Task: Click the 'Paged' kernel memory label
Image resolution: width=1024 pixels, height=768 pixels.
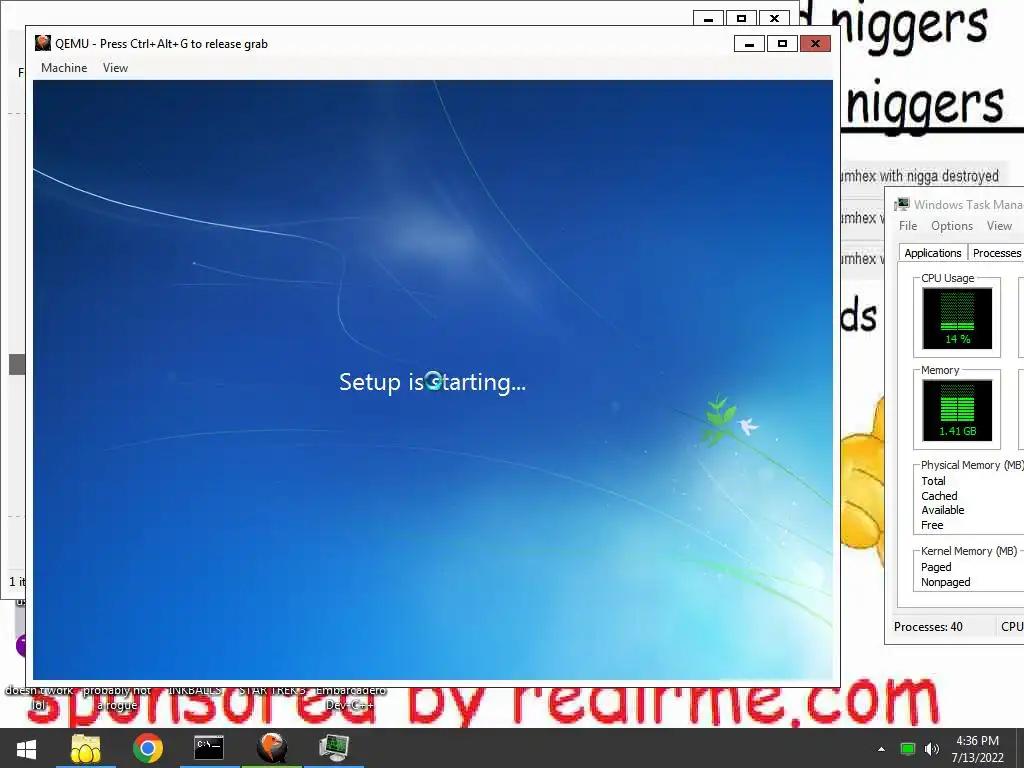Action: [x=936, y=567]
